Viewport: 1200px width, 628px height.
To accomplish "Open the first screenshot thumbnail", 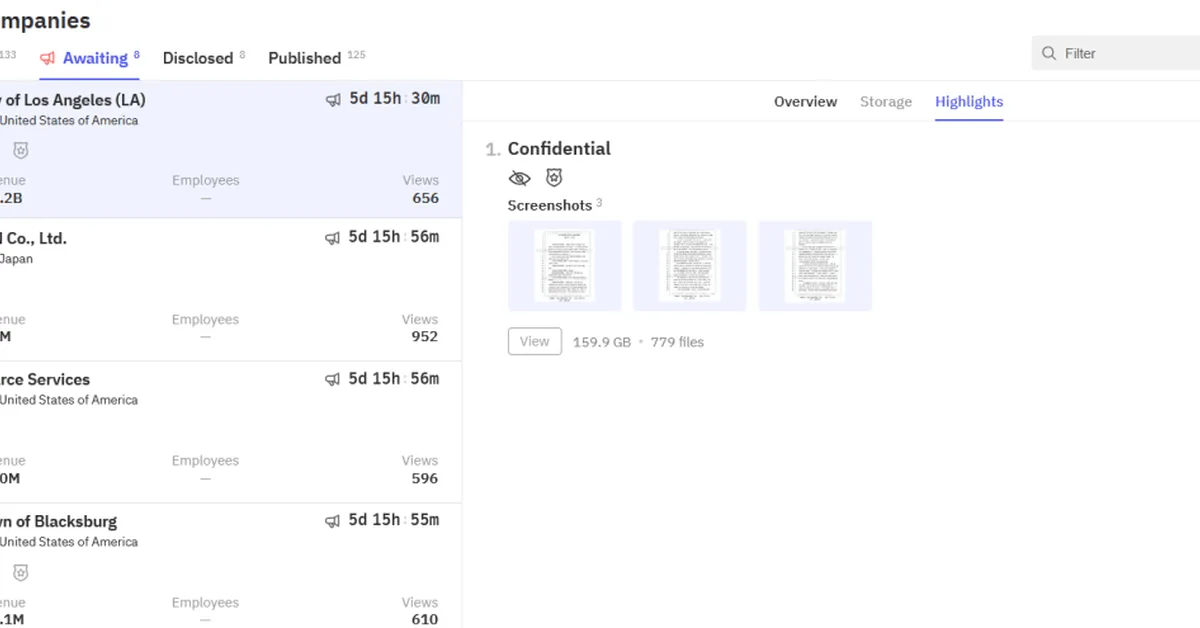I will (564, 266).
